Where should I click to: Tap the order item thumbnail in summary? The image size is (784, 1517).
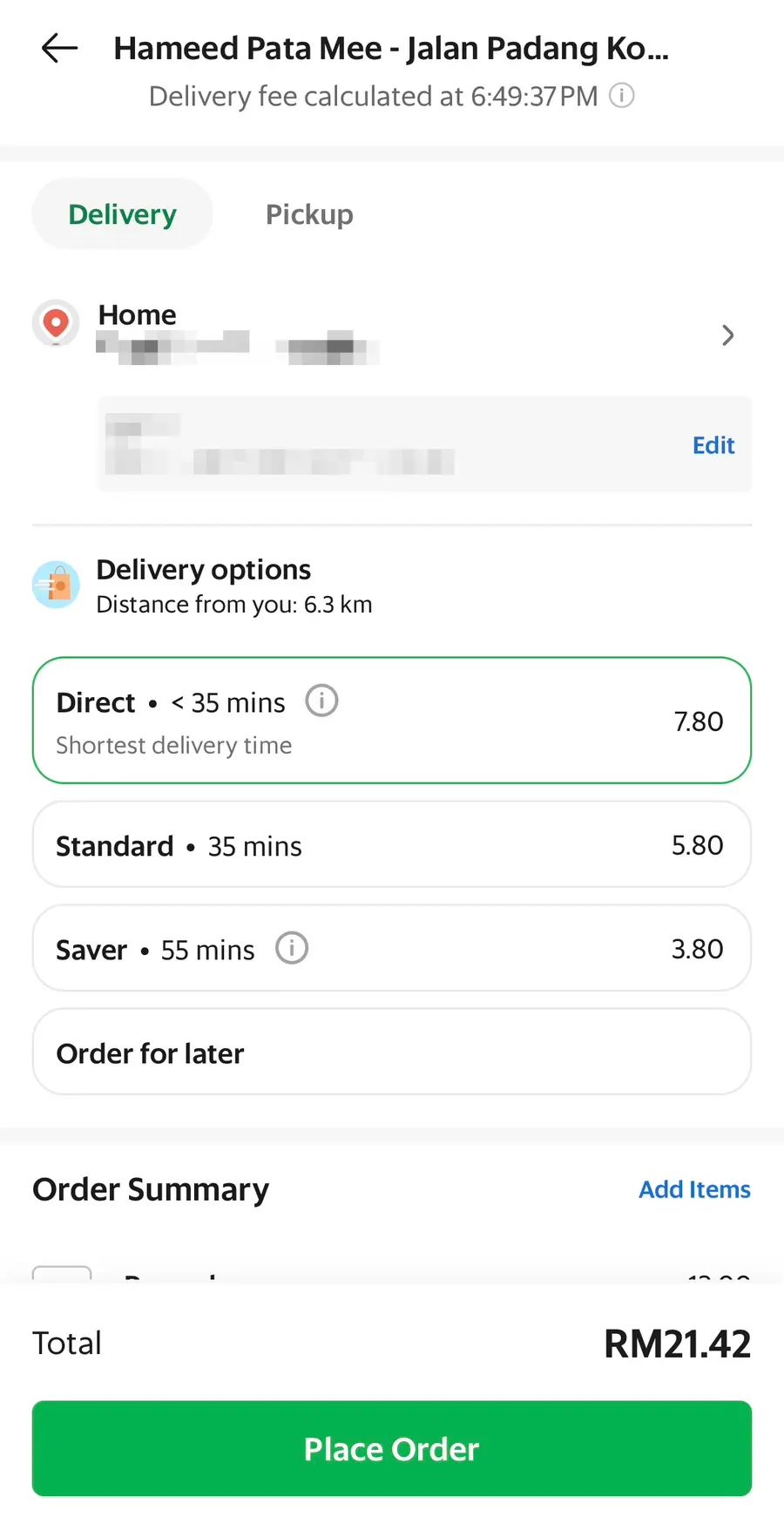click(62, 1273)
